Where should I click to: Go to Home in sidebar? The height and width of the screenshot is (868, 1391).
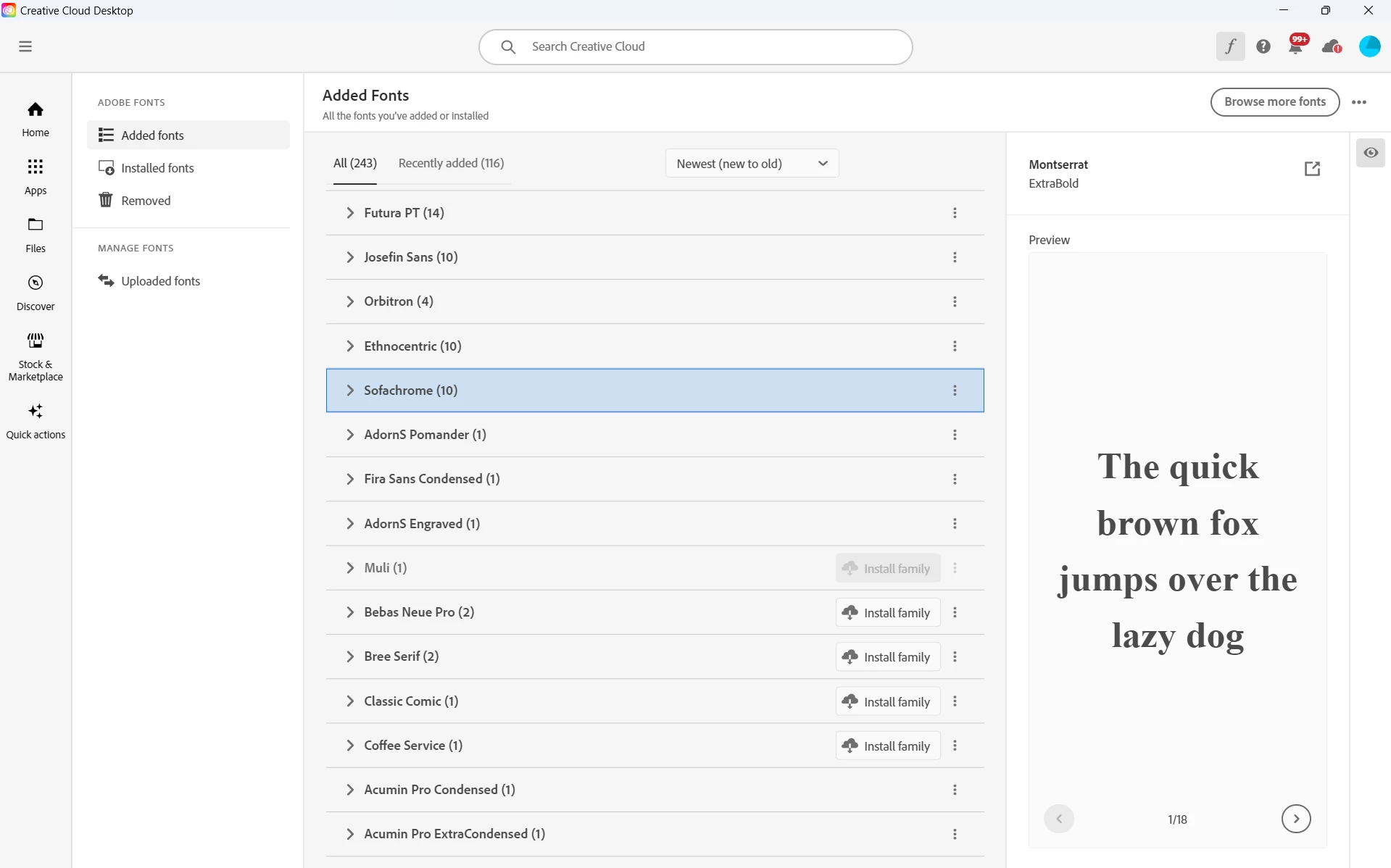coord(36,120)
